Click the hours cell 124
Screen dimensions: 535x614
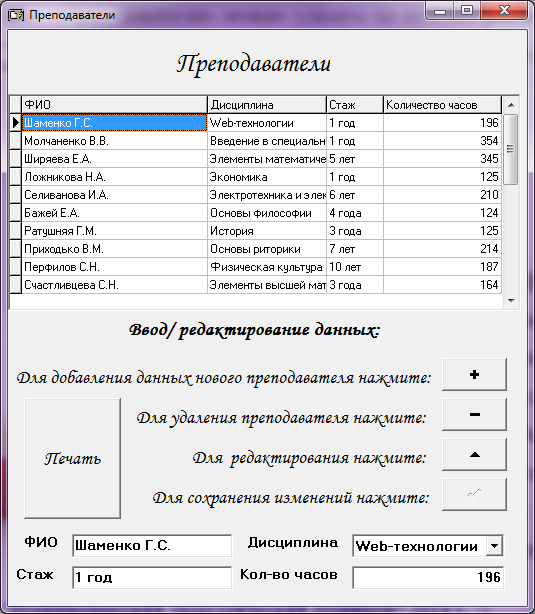point(442,213)
